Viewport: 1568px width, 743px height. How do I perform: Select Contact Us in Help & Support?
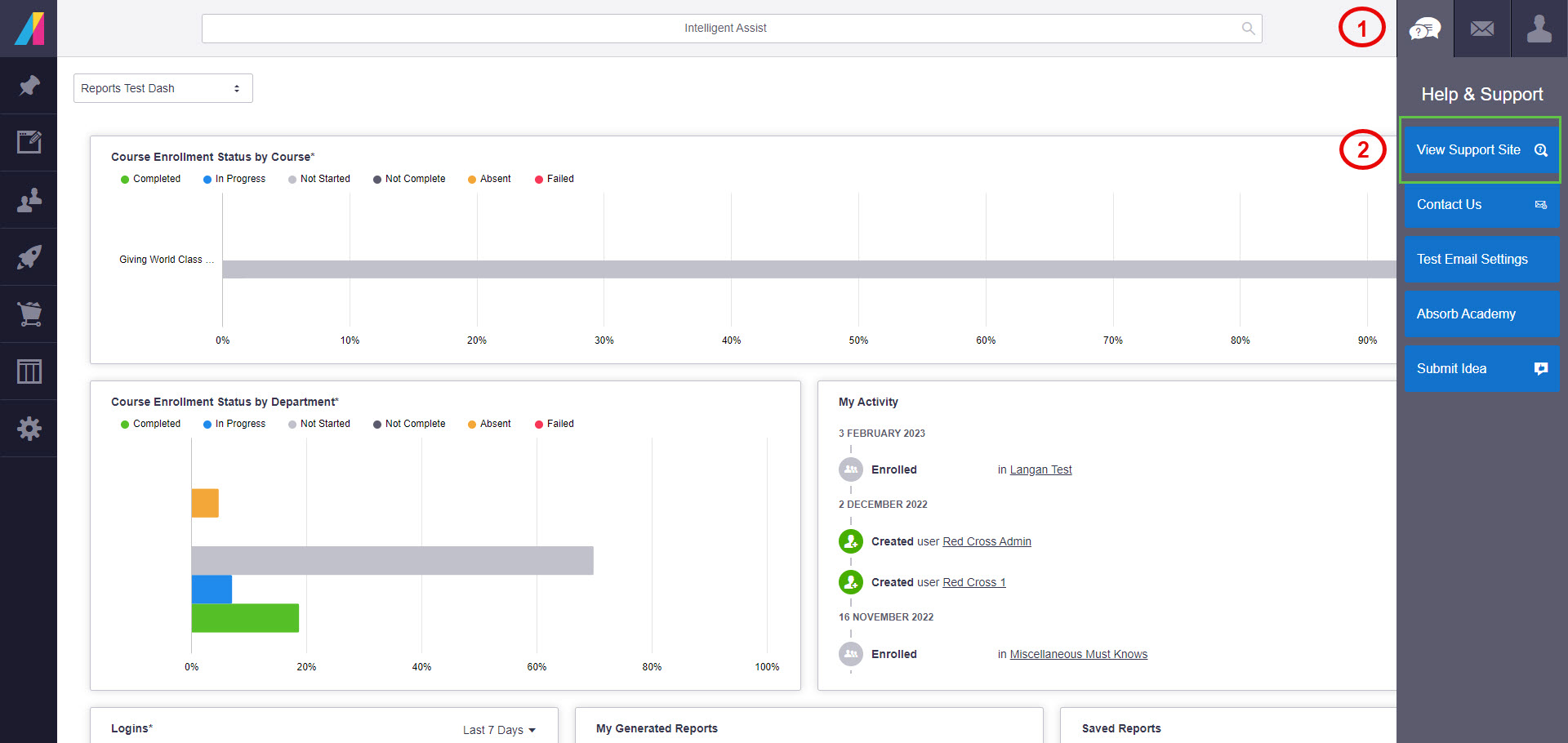1481,205
